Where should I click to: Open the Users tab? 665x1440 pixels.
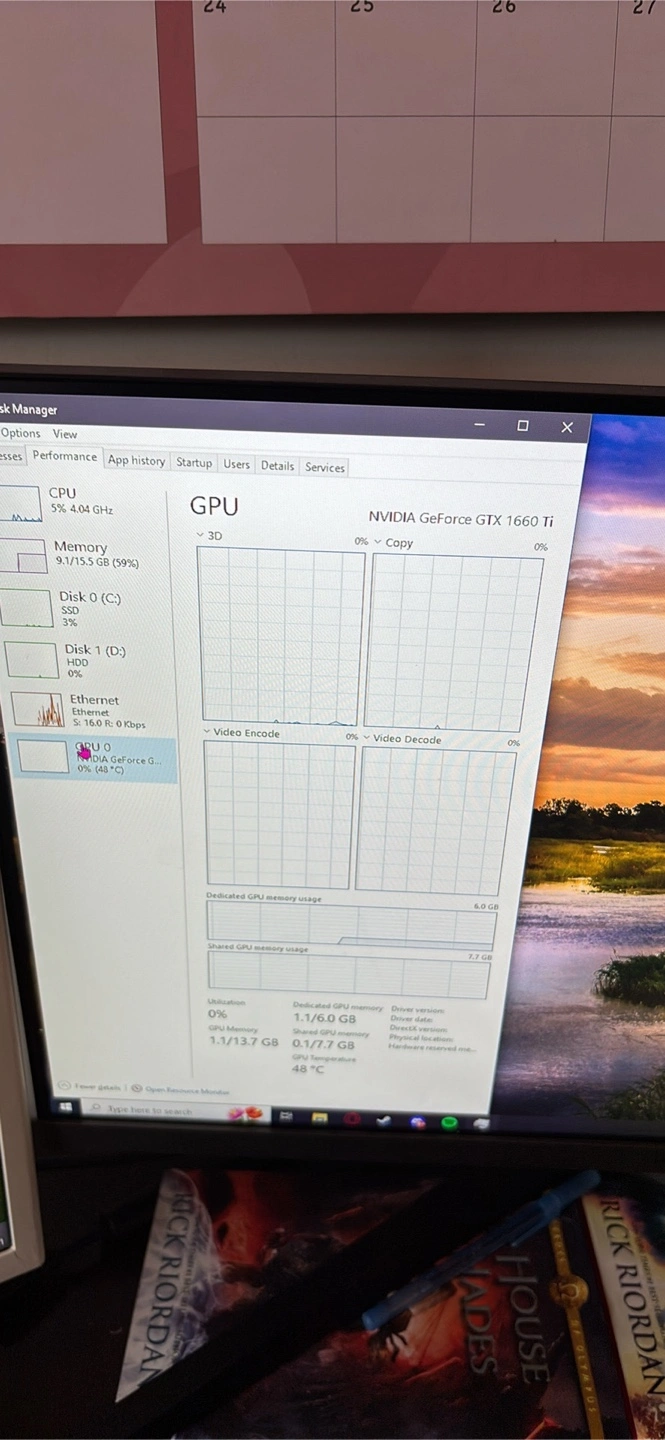click(237, 465)
